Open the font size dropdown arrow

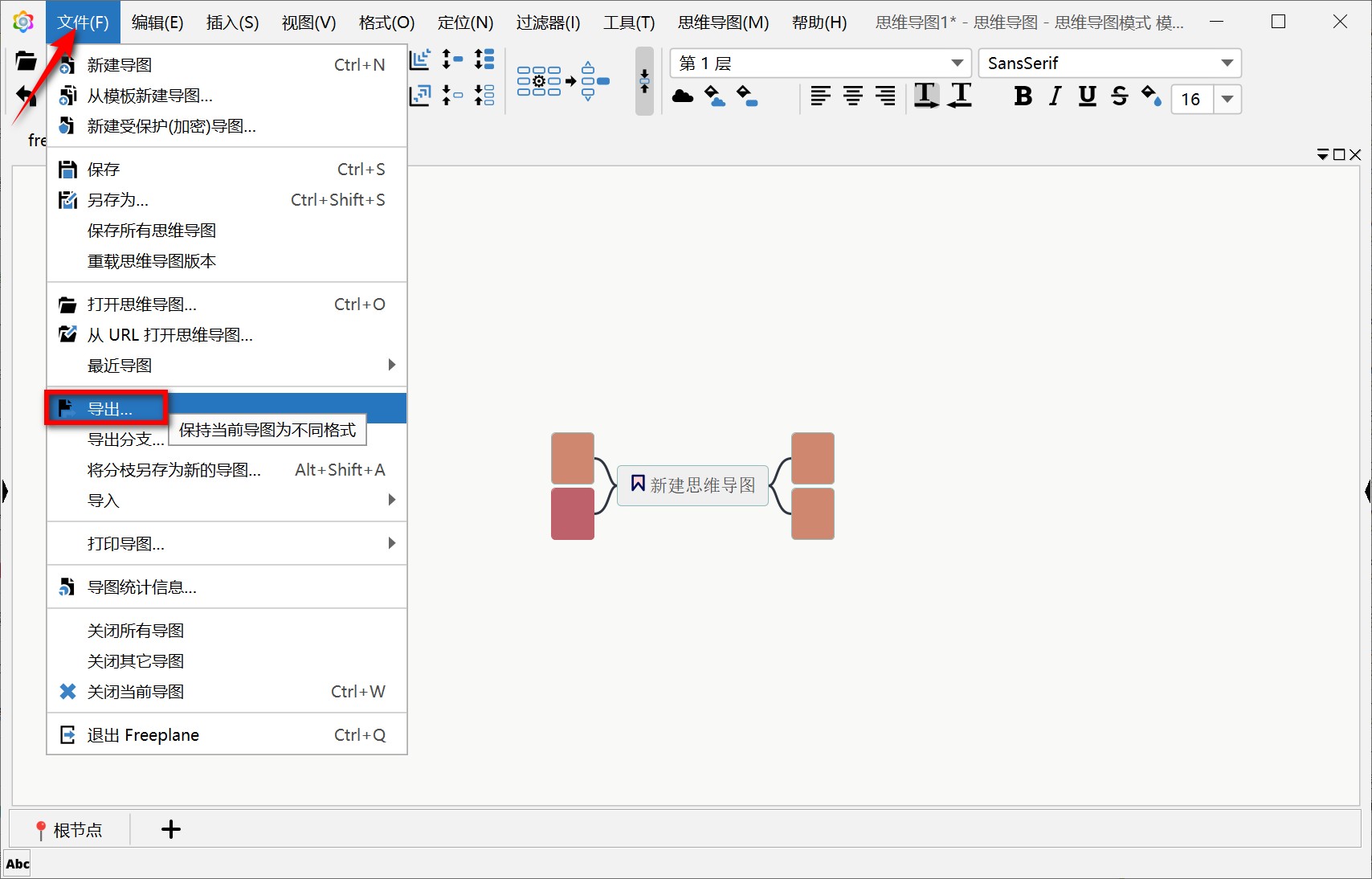coord(1227,99)
